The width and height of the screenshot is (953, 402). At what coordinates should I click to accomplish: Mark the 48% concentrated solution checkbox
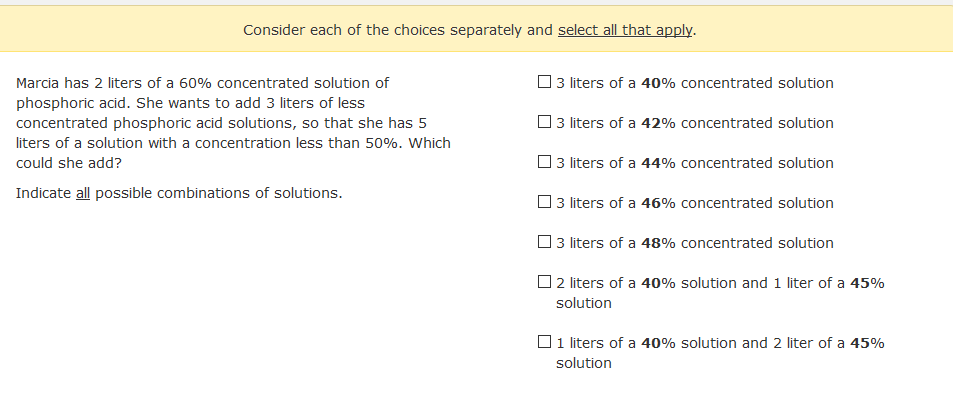[545, 242]
